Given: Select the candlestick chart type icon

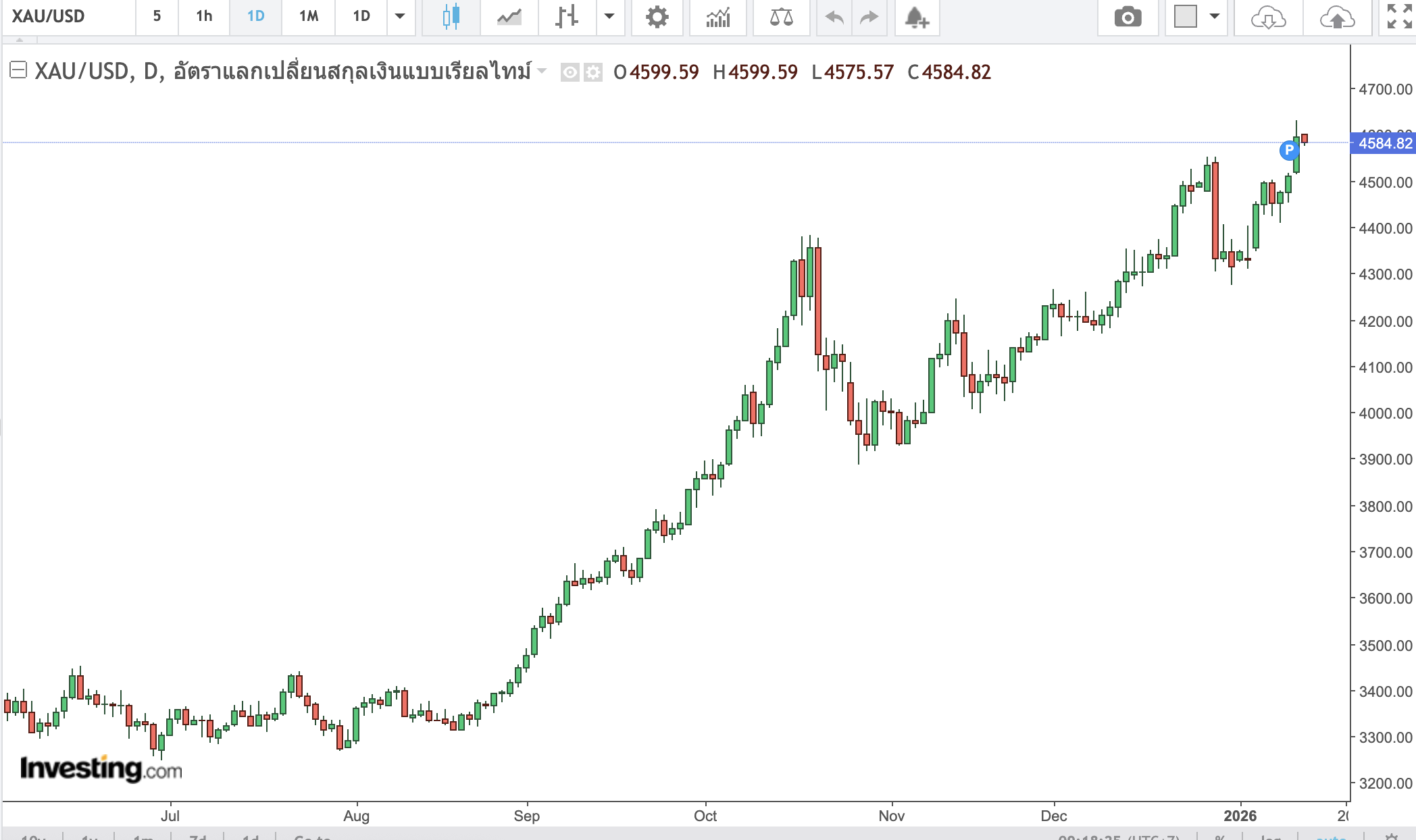Looking at the screenshot, I should pyautogui.click(x=451, y=16).
